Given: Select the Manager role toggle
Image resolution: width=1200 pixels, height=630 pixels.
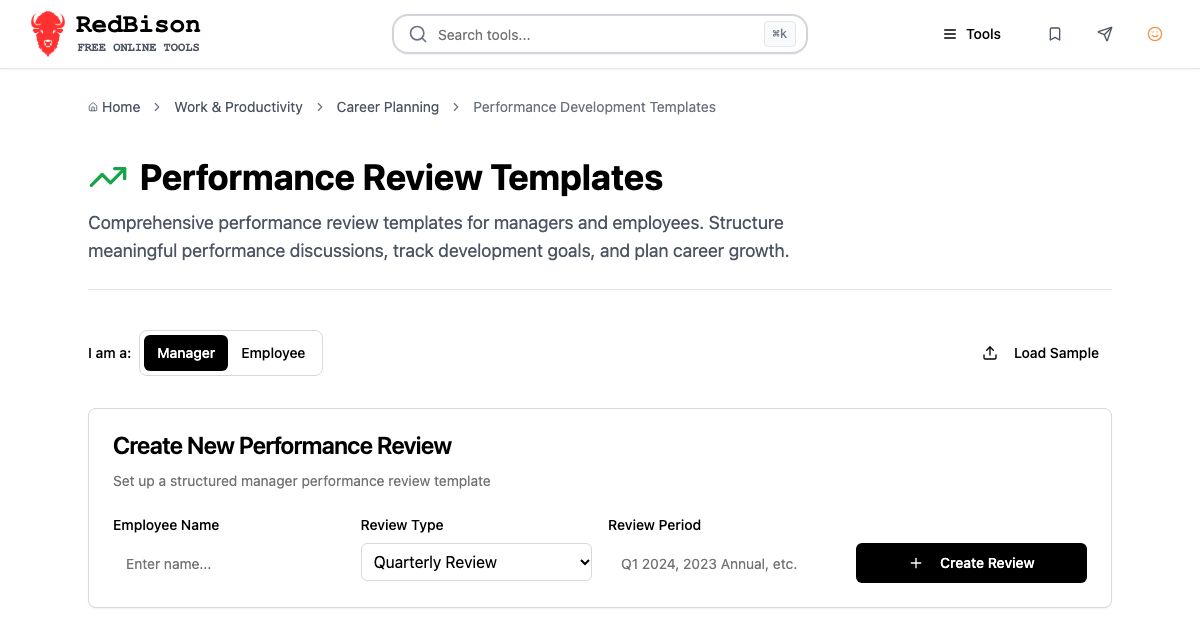Looking at the screenshot, I should [x=186, y=353].
